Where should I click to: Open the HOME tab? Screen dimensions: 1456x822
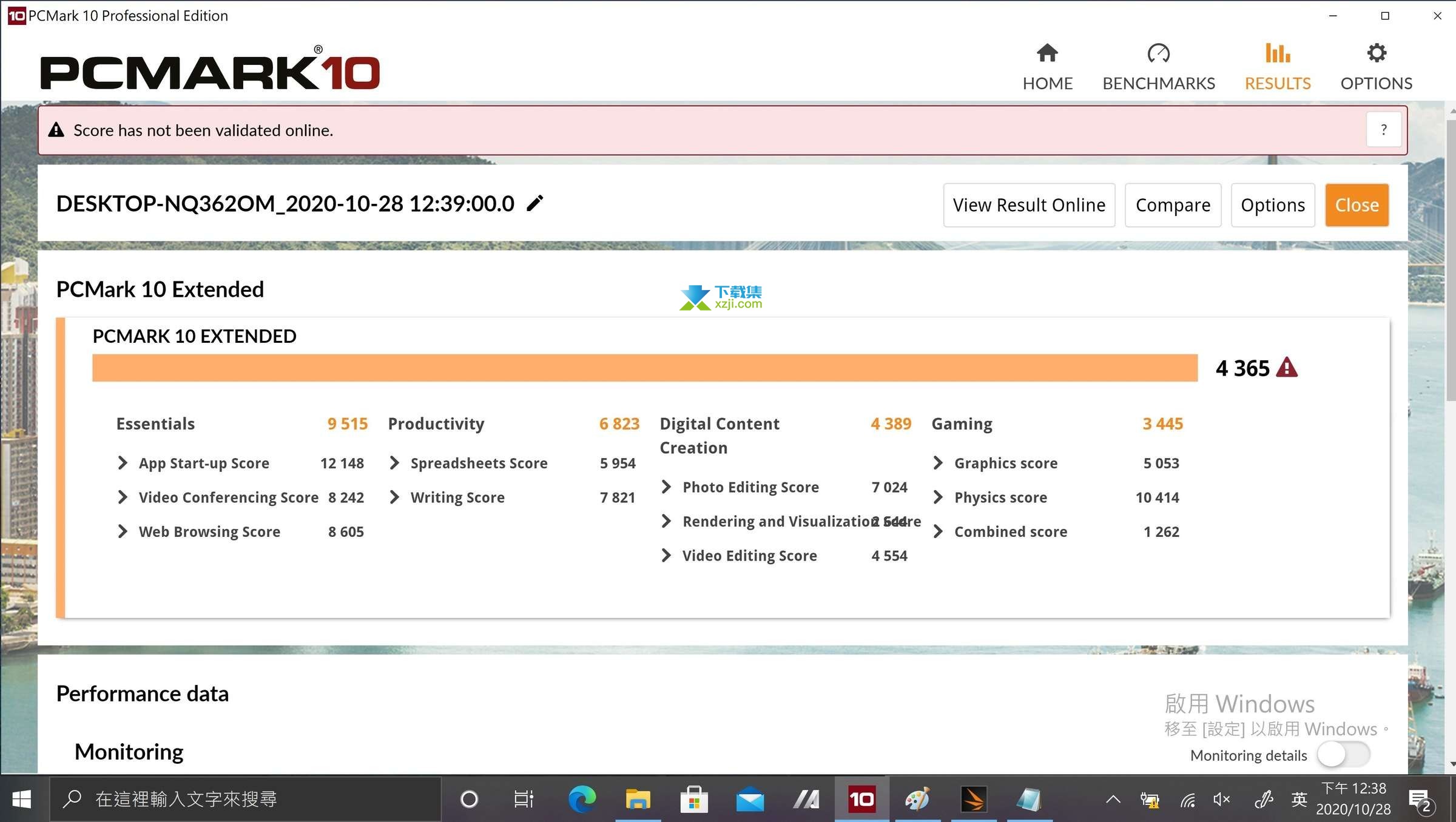1047,67
